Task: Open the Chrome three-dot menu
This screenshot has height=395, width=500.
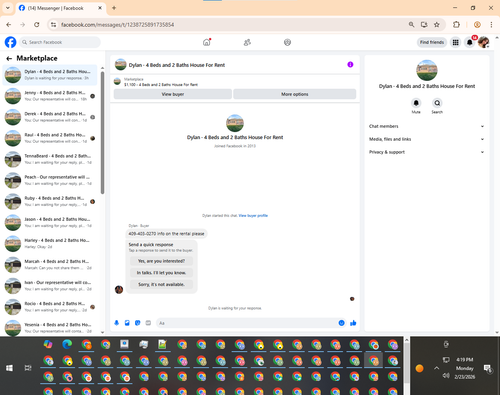Action: tap(491, 25)
